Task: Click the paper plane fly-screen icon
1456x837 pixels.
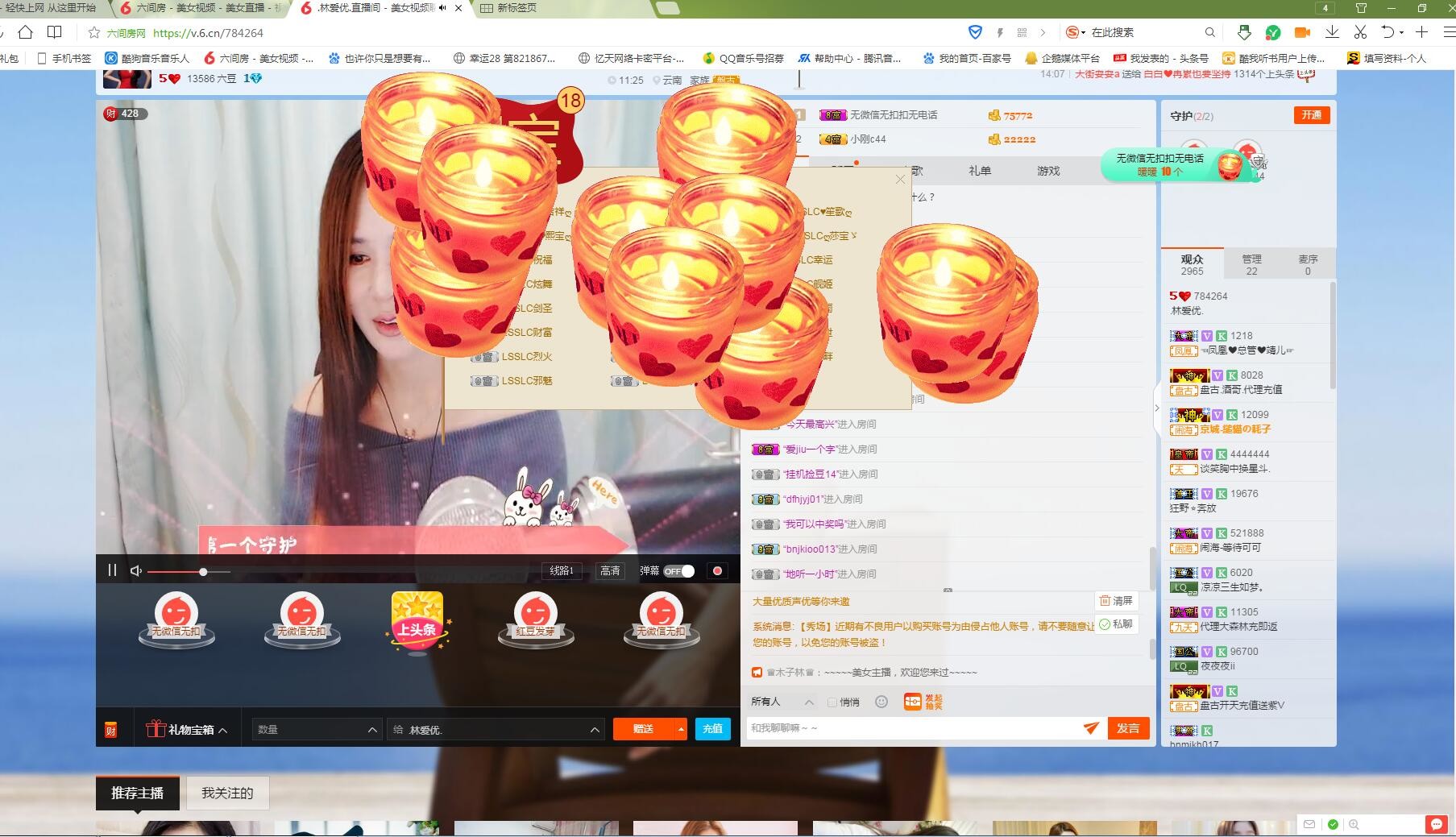Action: tap(1091, 727)
